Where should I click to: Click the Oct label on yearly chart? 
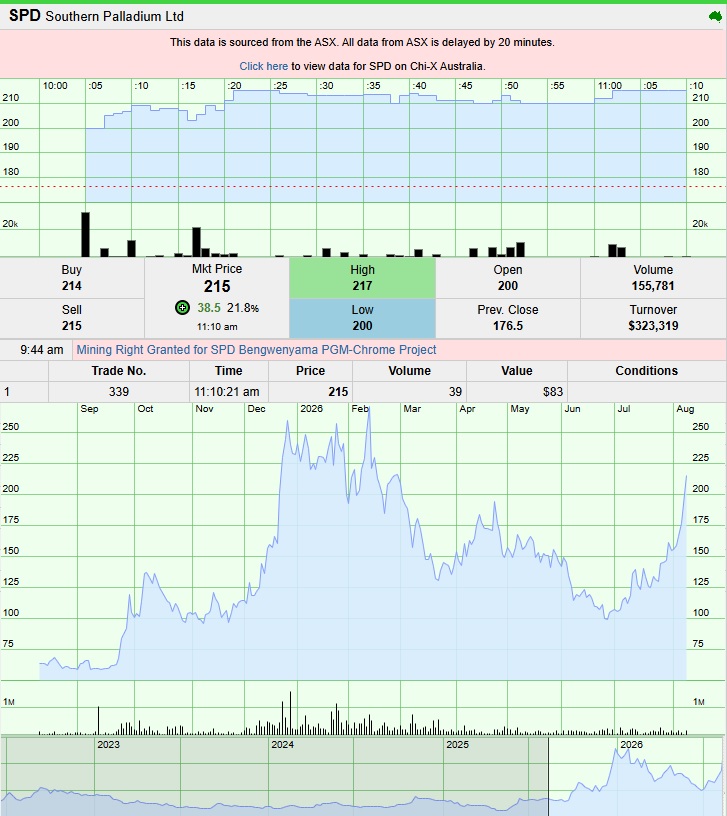click(145, 409)
